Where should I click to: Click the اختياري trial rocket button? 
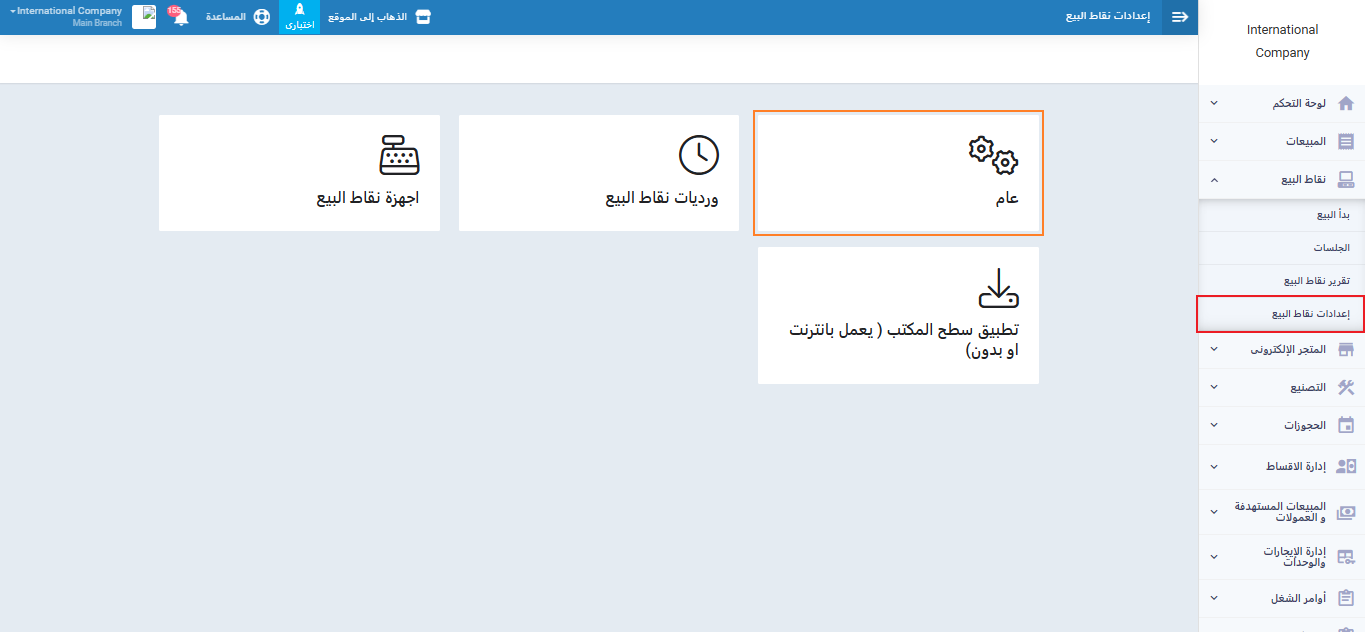(299, 17)
